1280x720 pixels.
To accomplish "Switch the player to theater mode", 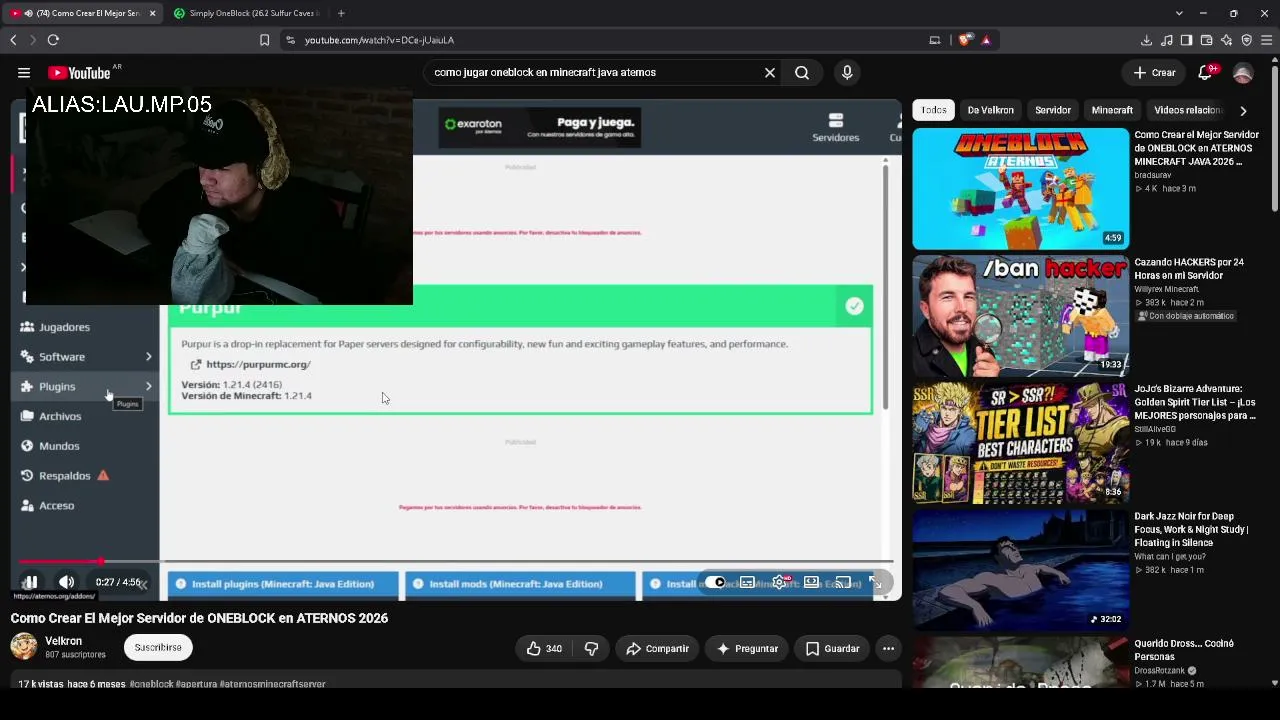I will click(812, 582).
